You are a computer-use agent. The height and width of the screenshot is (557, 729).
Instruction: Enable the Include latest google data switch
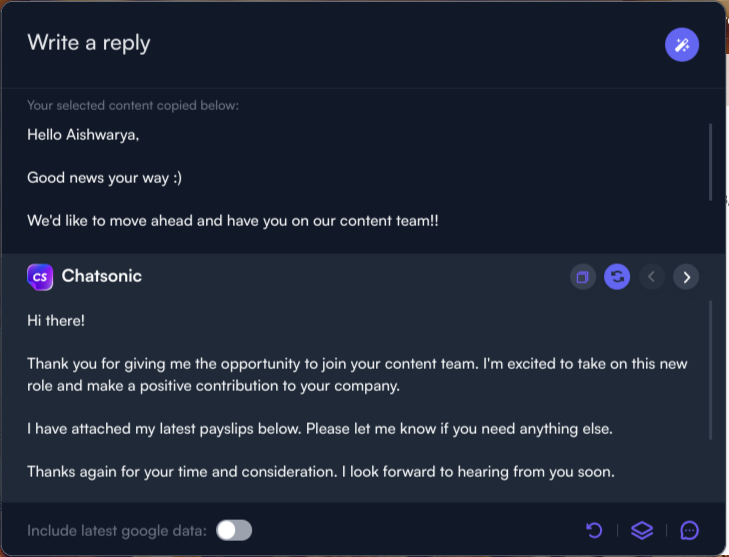(234, 530)
